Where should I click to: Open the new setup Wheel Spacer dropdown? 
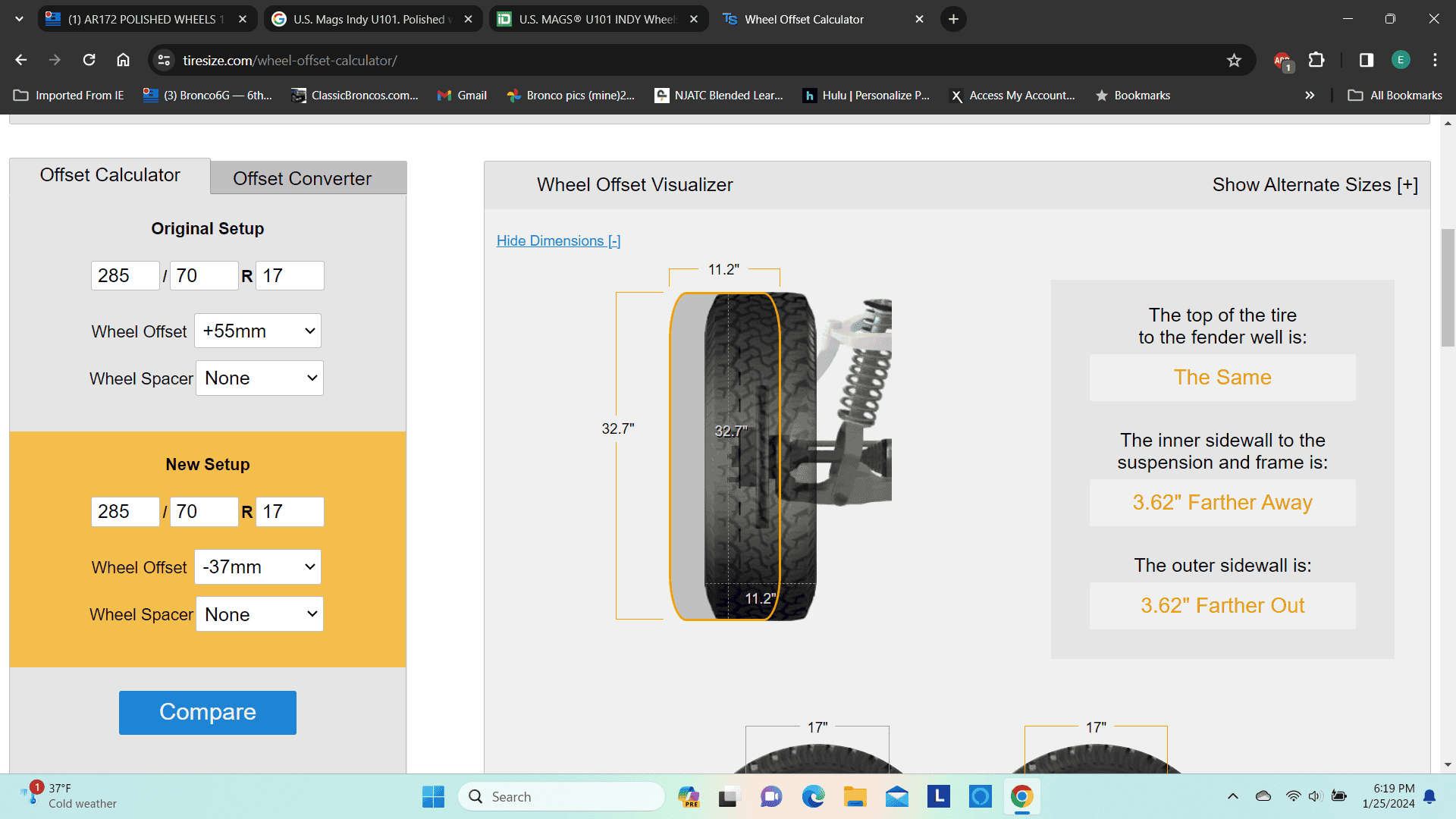(x=259, y=614)
